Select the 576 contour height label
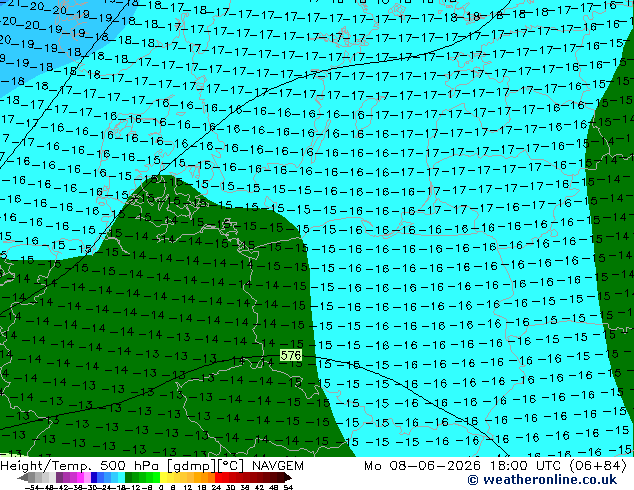This screenshot has height=490, width=634. (x=291, y=355)
